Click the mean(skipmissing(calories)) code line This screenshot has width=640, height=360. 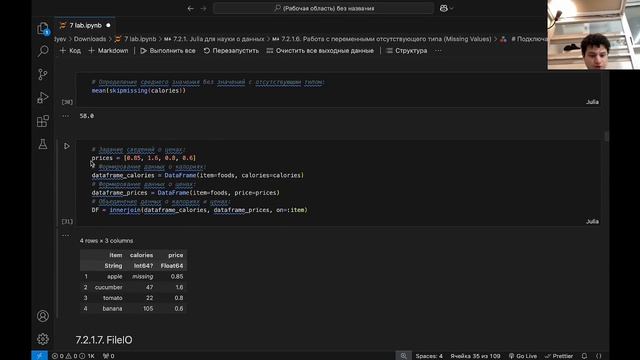click(x=139, y=91)
